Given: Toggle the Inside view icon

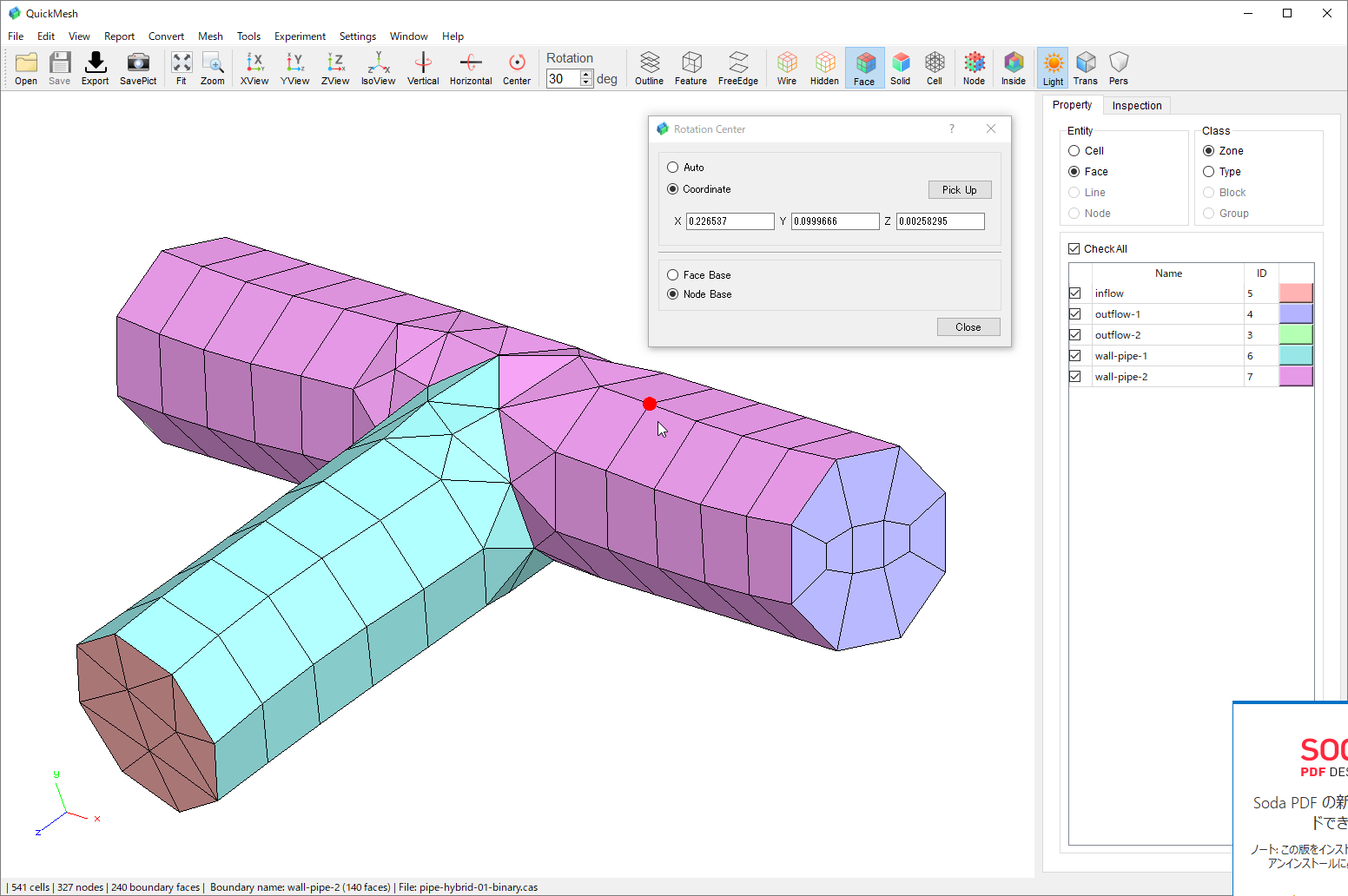Looking at the screenshot, I should [x=1014, y=68].
